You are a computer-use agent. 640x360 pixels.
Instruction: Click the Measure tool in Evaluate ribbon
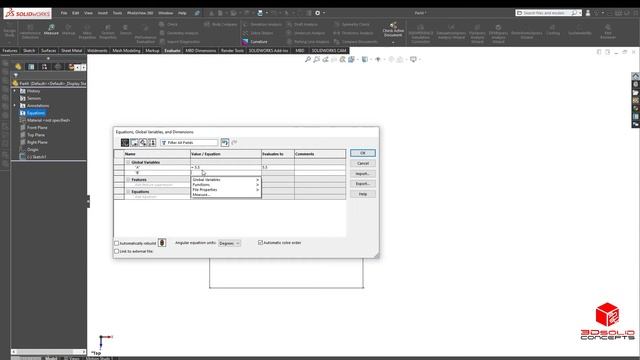click(51, 30)
